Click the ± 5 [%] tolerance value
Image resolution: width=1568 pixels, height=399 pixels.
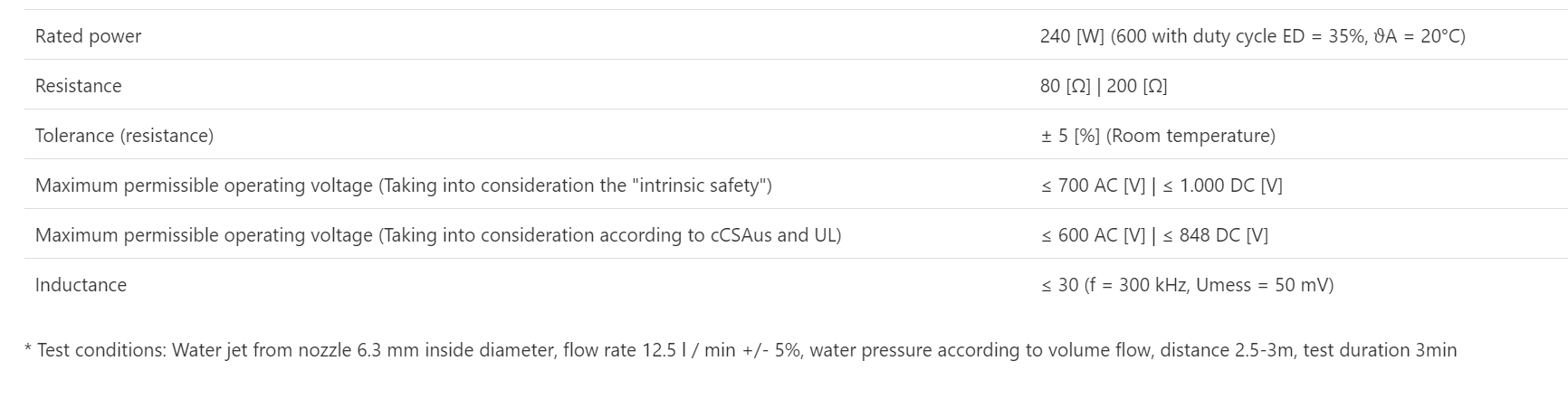tap(1070, 136)
